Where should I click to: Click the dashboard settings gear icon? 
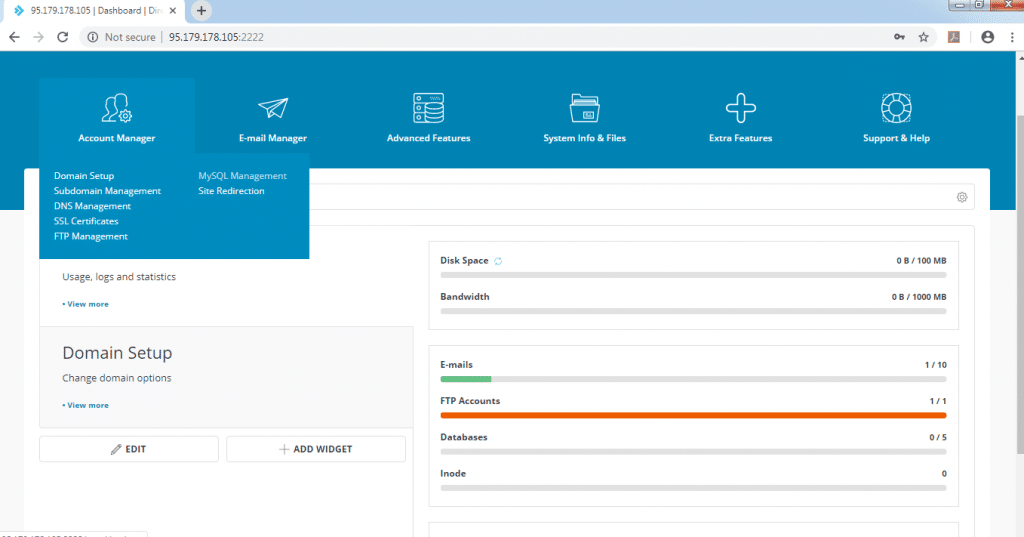coord(962,197)
